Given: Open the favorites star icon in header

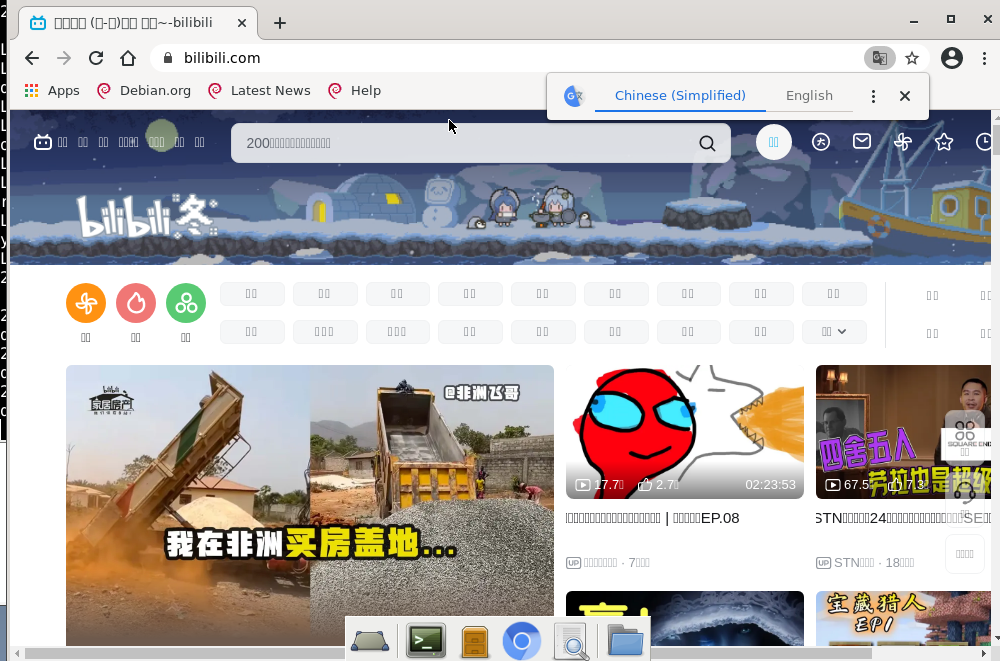Looking at the screenshot, I should [944, 142].
